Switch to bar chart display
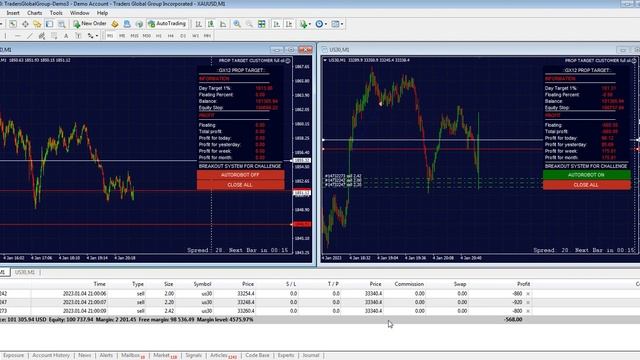 (x=198, y=24)
